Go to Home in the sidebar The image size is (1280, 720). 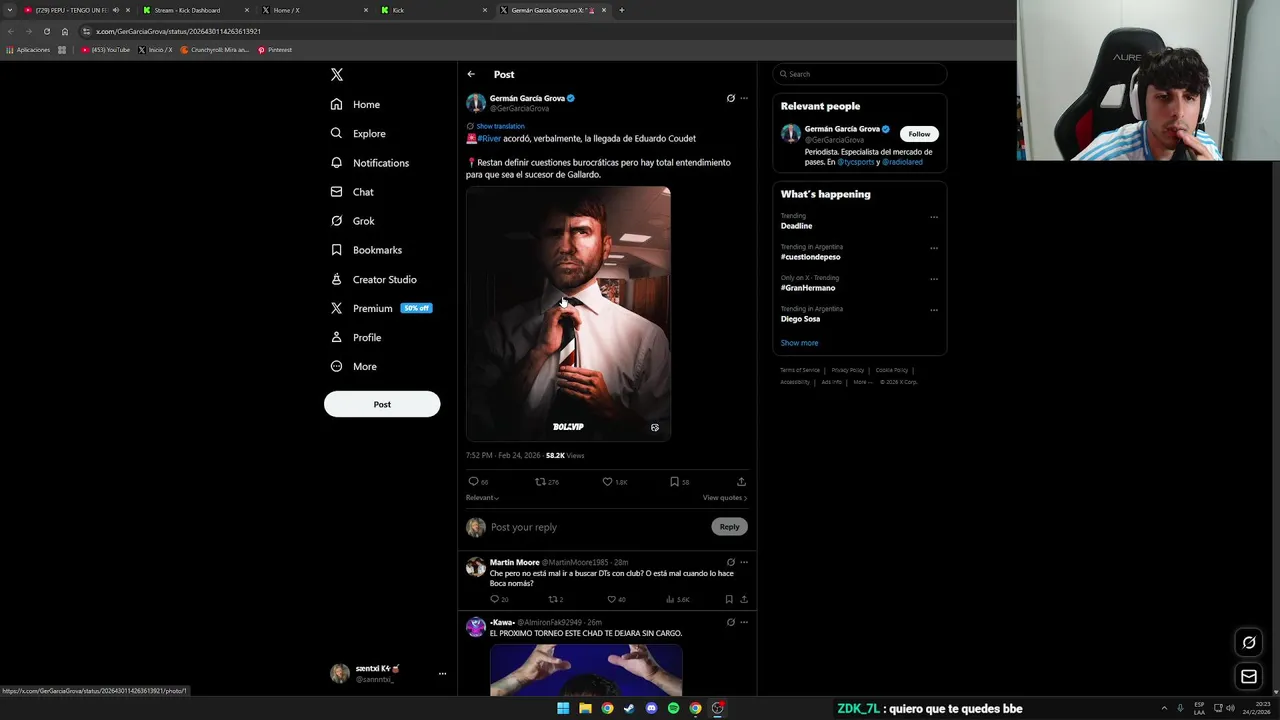[x=356, y=104]
